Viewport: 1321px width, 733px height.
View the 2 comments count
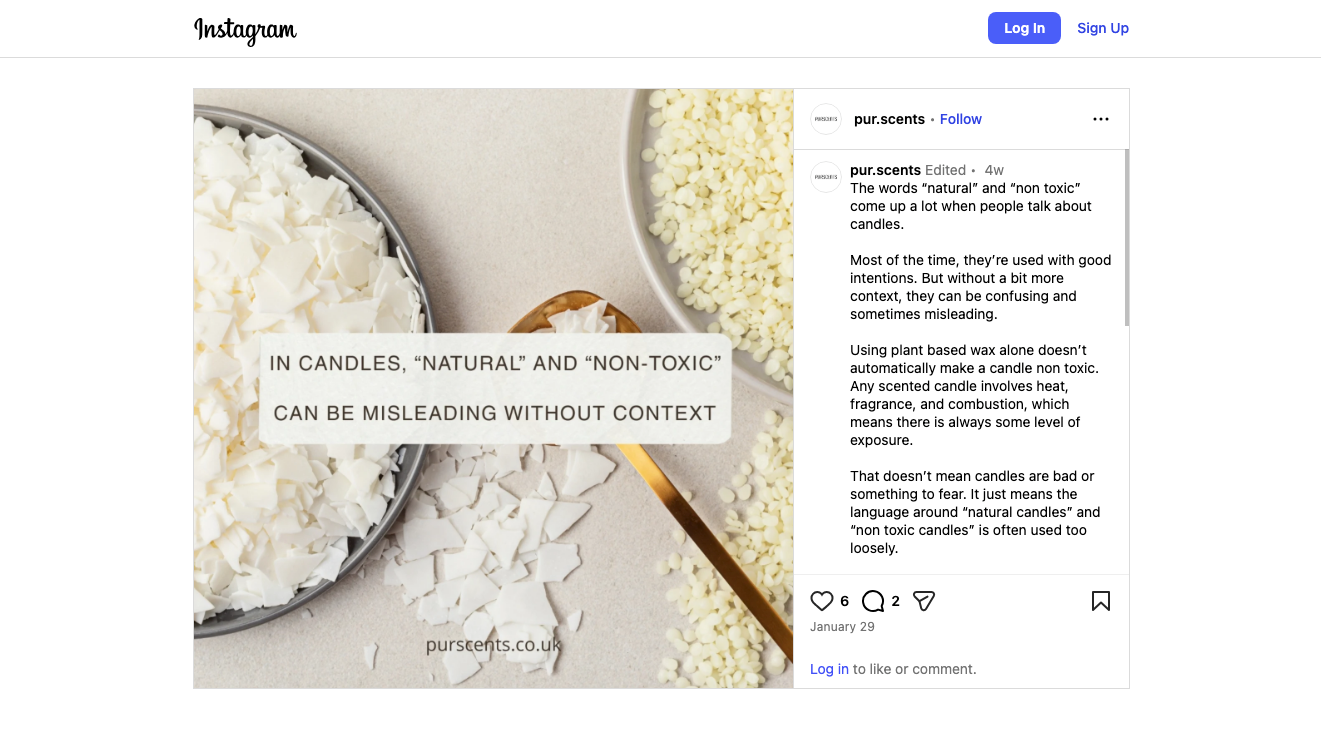click(x=896, y=601)
